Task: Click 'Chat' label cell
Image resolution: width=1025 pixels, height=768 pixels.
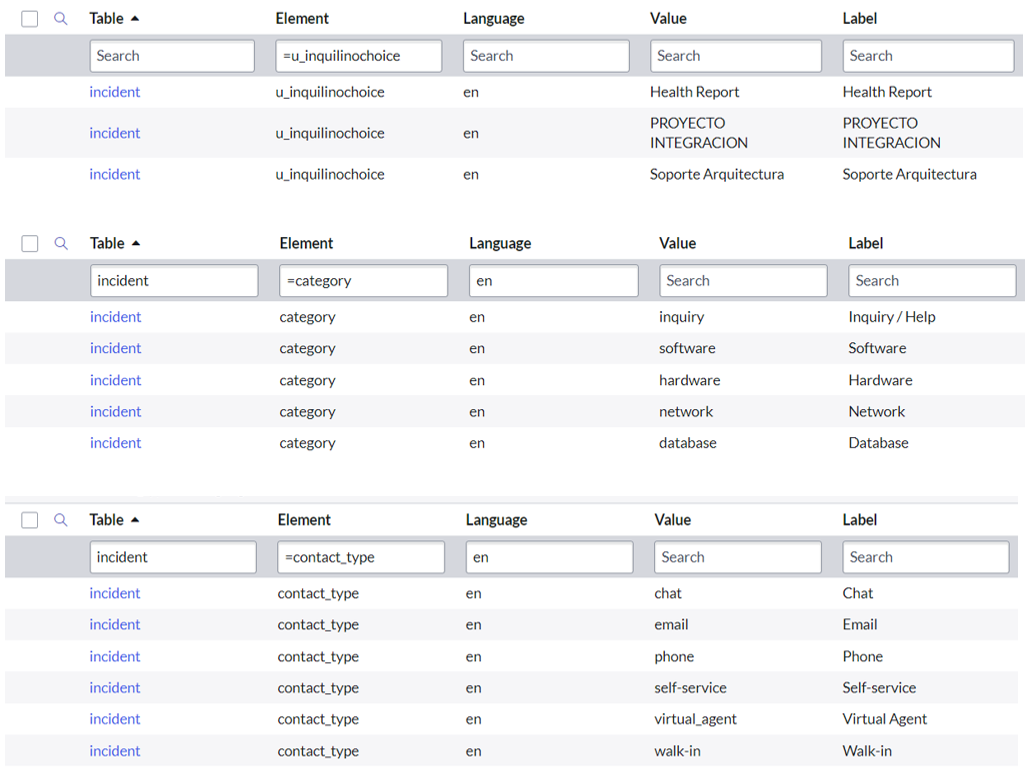Action: click(x=858, y=593)
